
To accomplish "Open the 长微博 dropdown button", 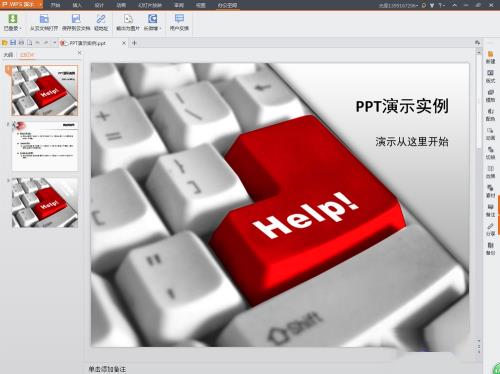I will click(152, 22).
